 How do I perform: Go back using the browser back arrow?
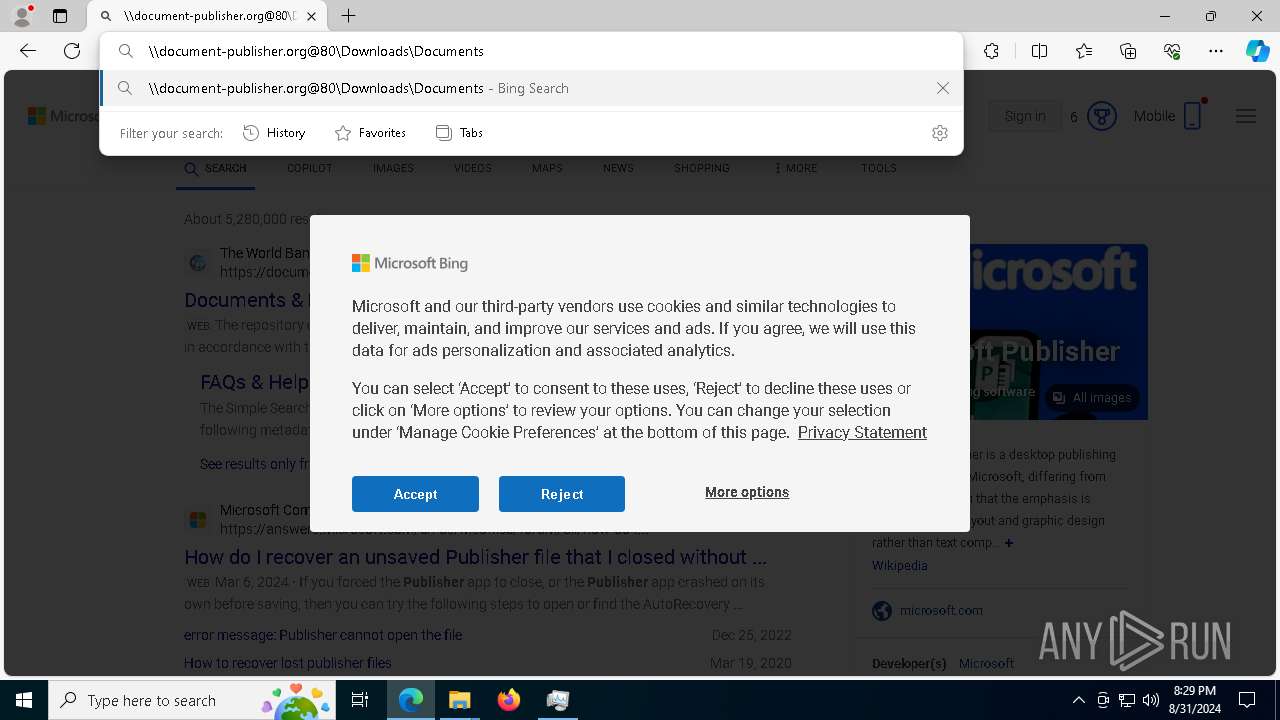coord(28,51)
